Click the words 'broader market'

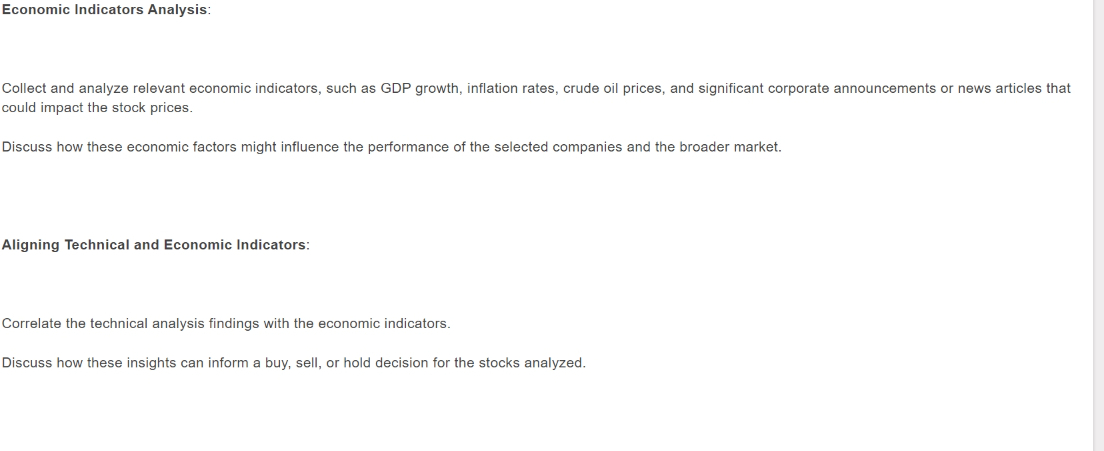click(x=729, y=147)
